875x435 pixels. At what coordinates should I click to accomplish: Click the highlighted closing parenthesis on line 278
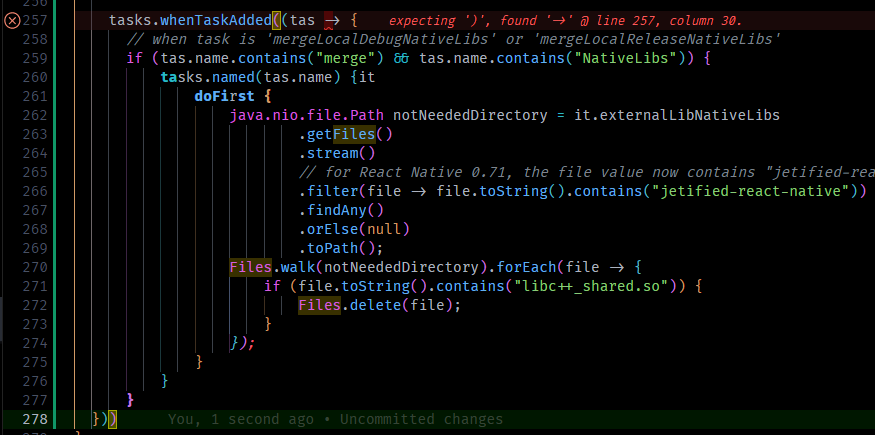[x=112, y=419]
